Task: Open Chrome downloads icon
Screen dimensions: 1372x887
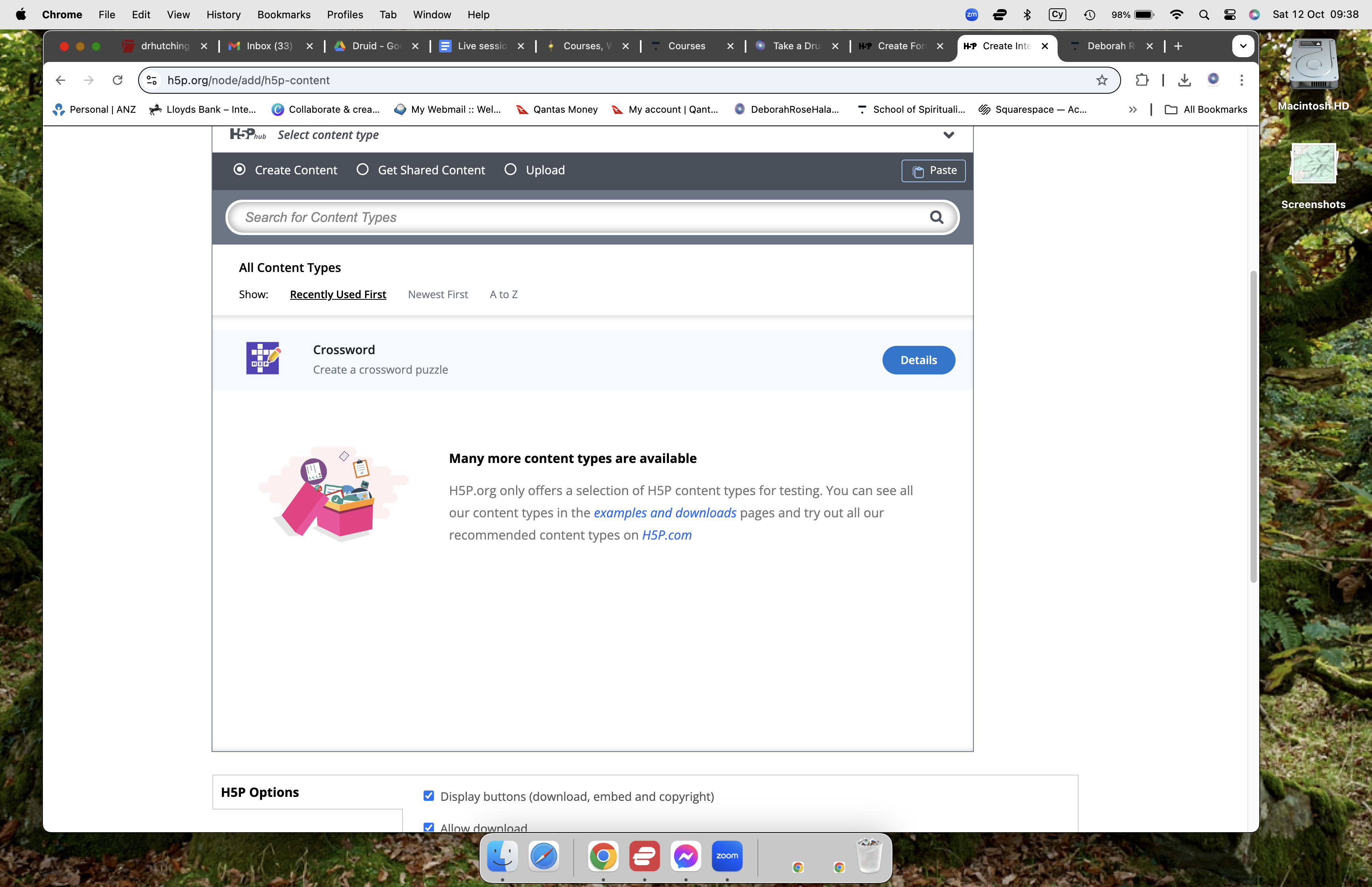Action: point(1184,80)
